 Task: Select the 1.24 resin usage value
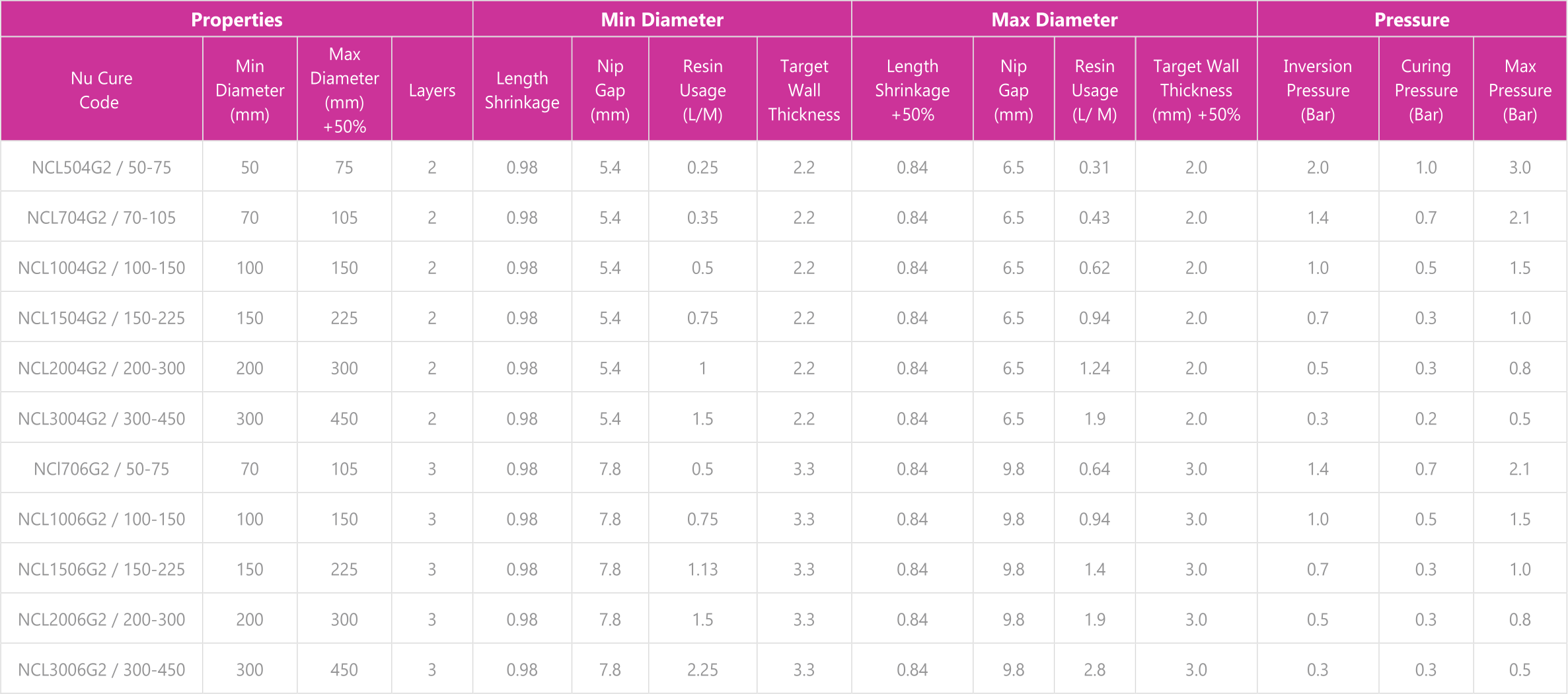click(1094, 368)
